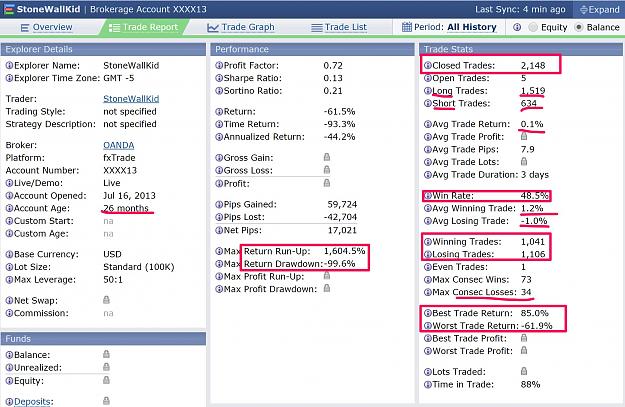Click the Last Sync: 4 min ago text
The height and width of the screenshot is (407, 625).
click(520, 10)
